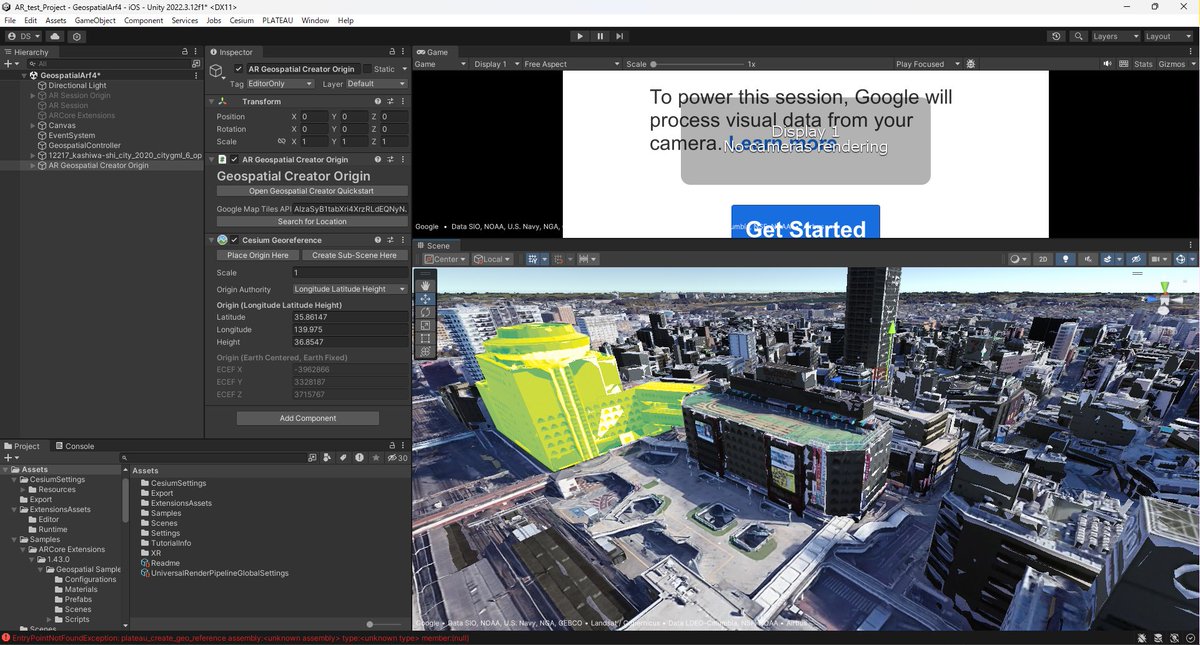The height and width of the screenshot is (645, 1200).
Task: Select the Rect tool in Scene
Action: point(425,338)
